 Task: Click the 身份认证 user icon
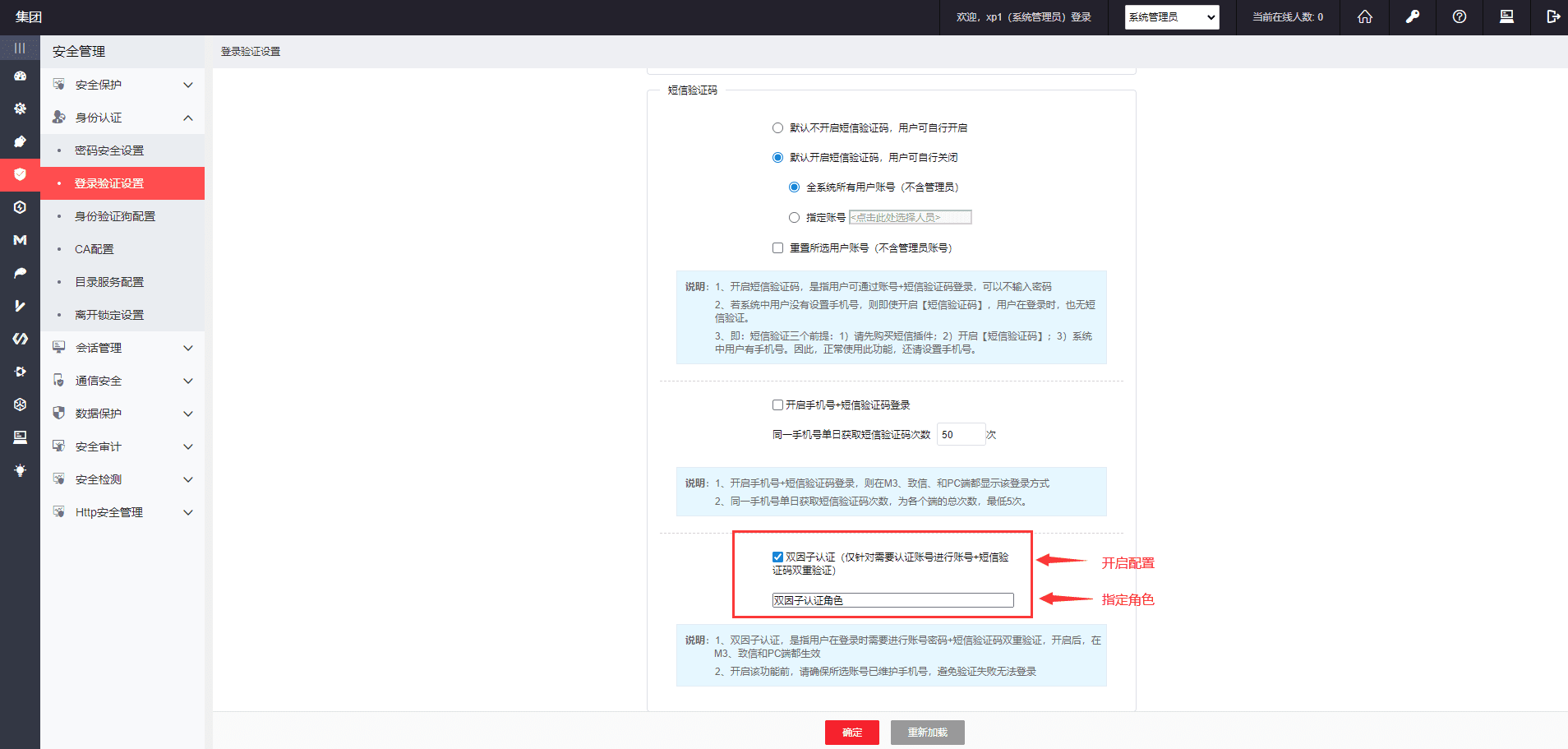coord(58,117)
